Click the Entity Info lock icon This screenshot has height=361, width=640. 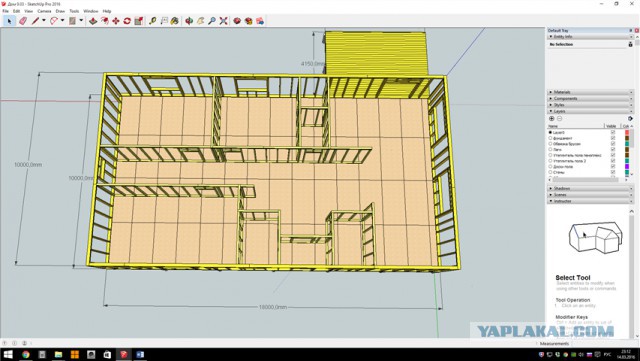(x=630, y=44)
